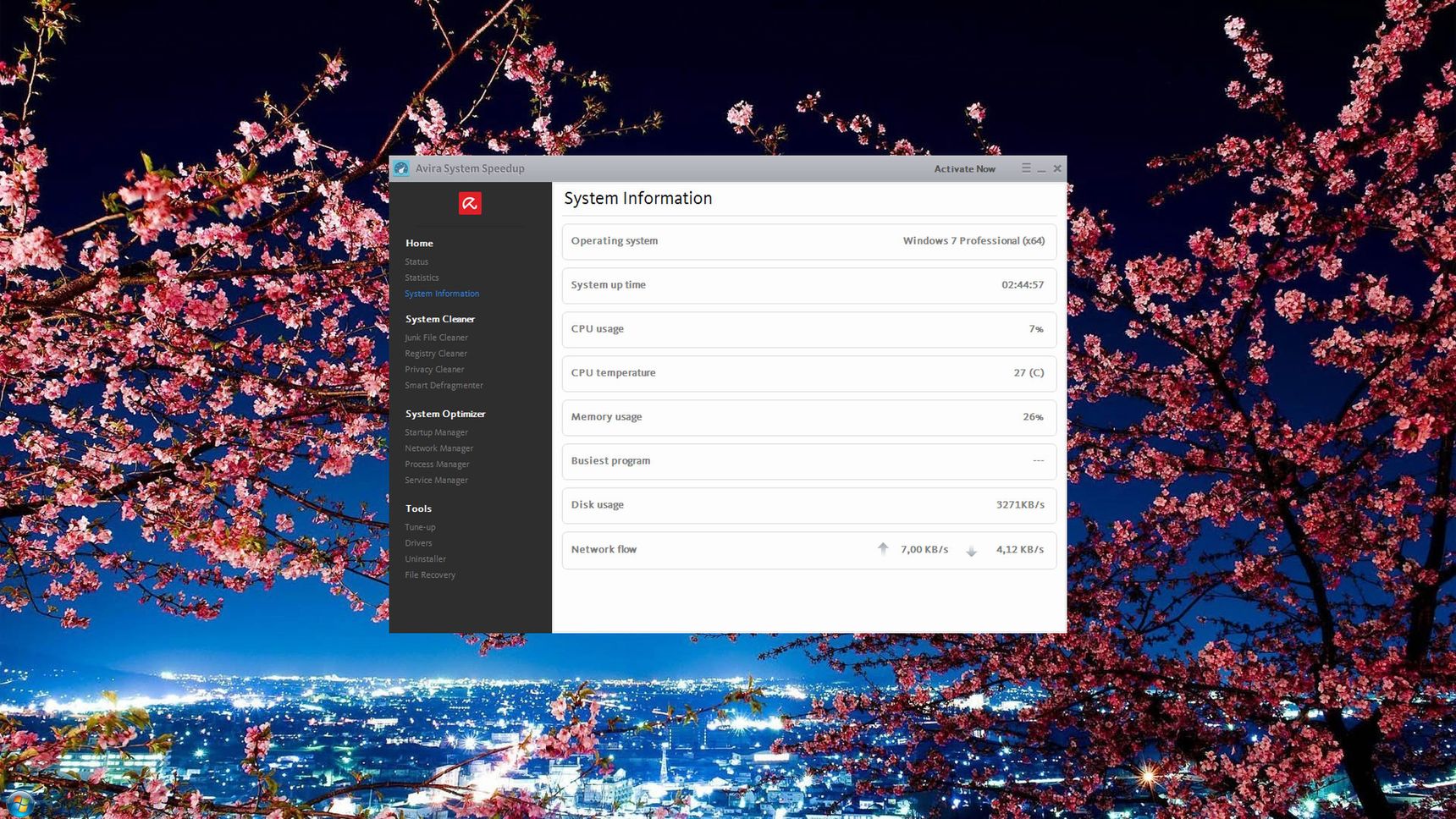1456x819 pixels.
Task: Click the 4,12 KB/s download value
Action: (1020, 550)
